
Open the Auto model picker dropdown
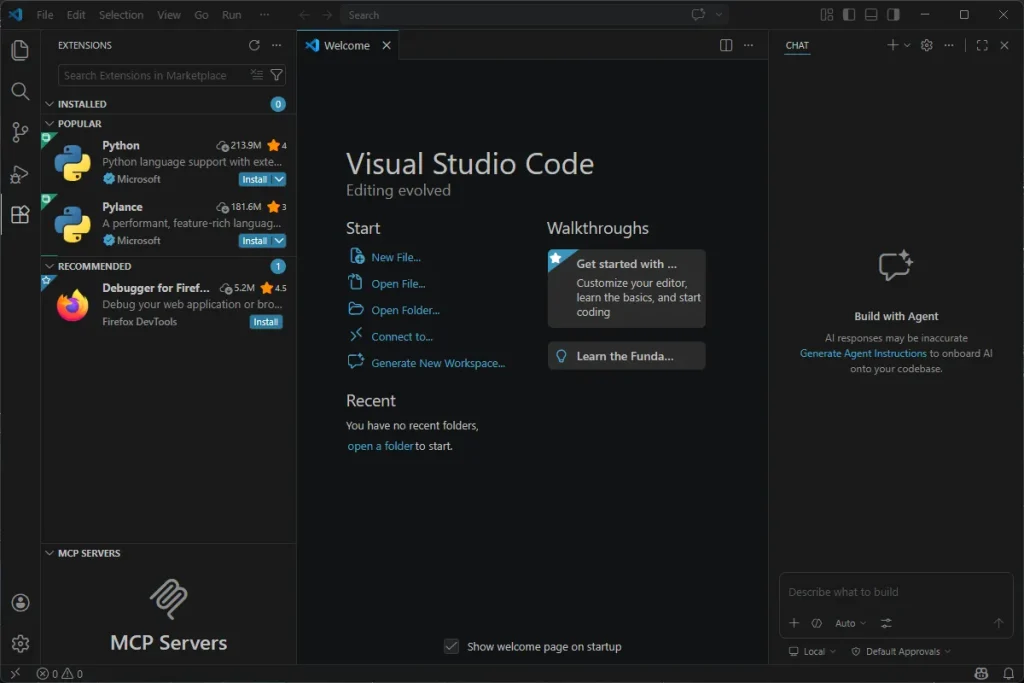point(850,623)
